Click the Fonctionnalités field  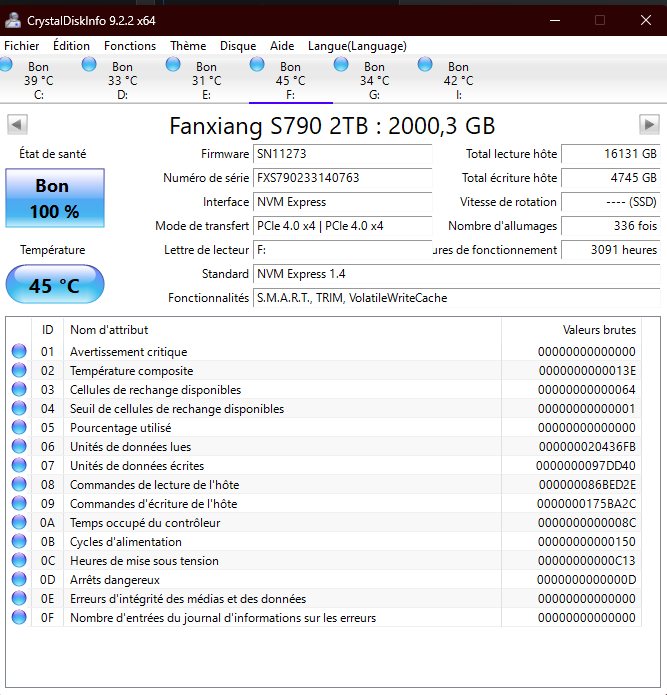click(456, 298)
